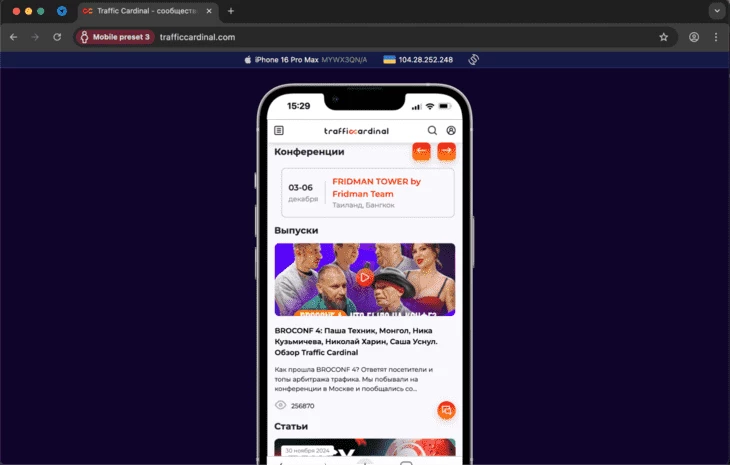Open a new tab with plus button

coord(231,11)
